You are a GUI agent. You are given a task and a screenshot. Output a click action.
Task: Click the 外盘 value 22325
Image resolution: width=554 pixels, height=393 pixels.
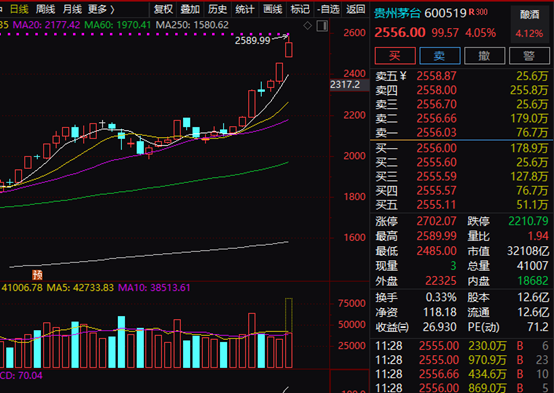pyautogui.click(x=441, y=281)
